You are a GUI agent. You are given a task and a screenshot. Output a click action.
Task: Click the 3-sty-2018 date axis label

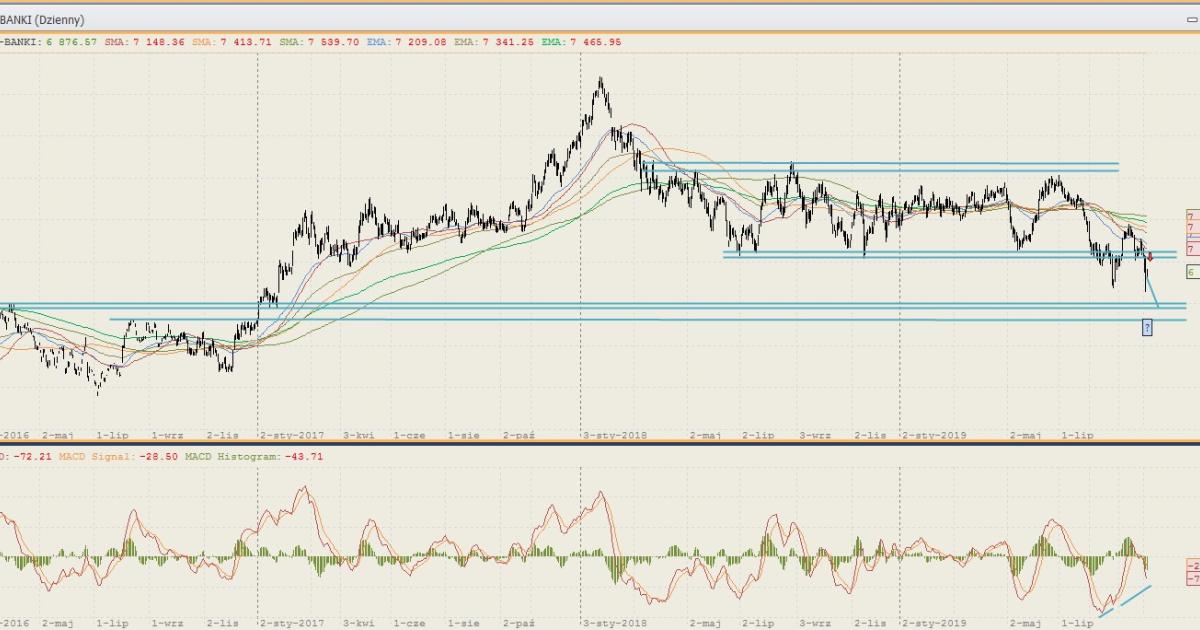pos(613,436)
